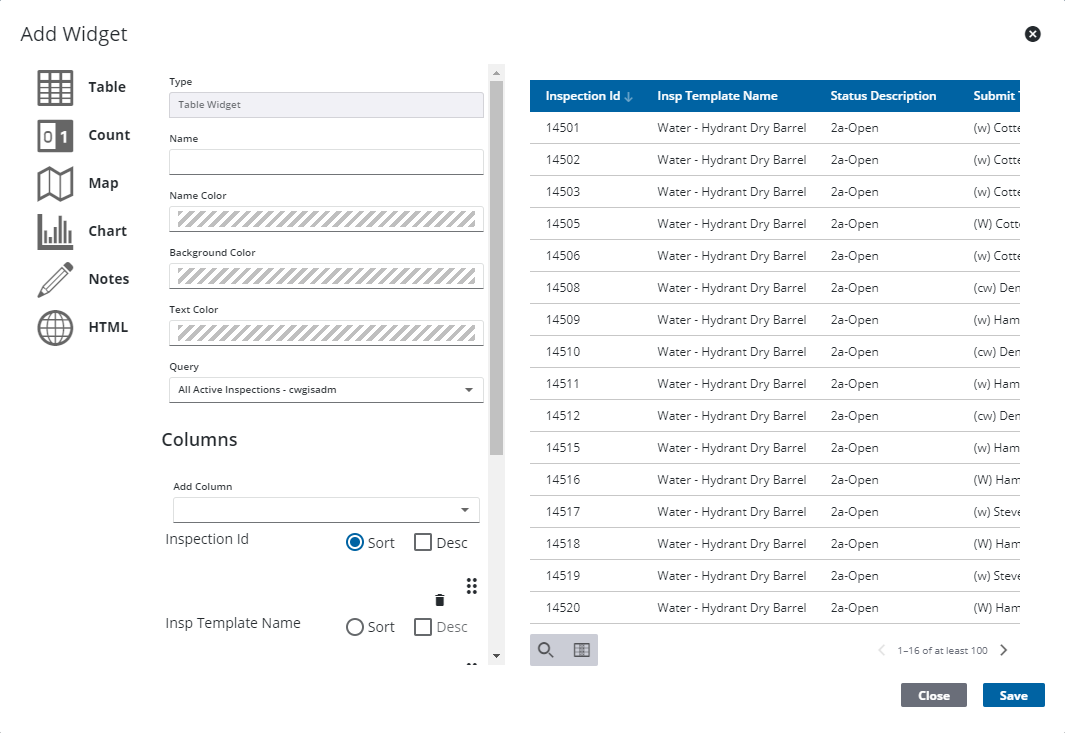Choose the Notes pencil icon

pyautogui.click(x=55, y=280)
